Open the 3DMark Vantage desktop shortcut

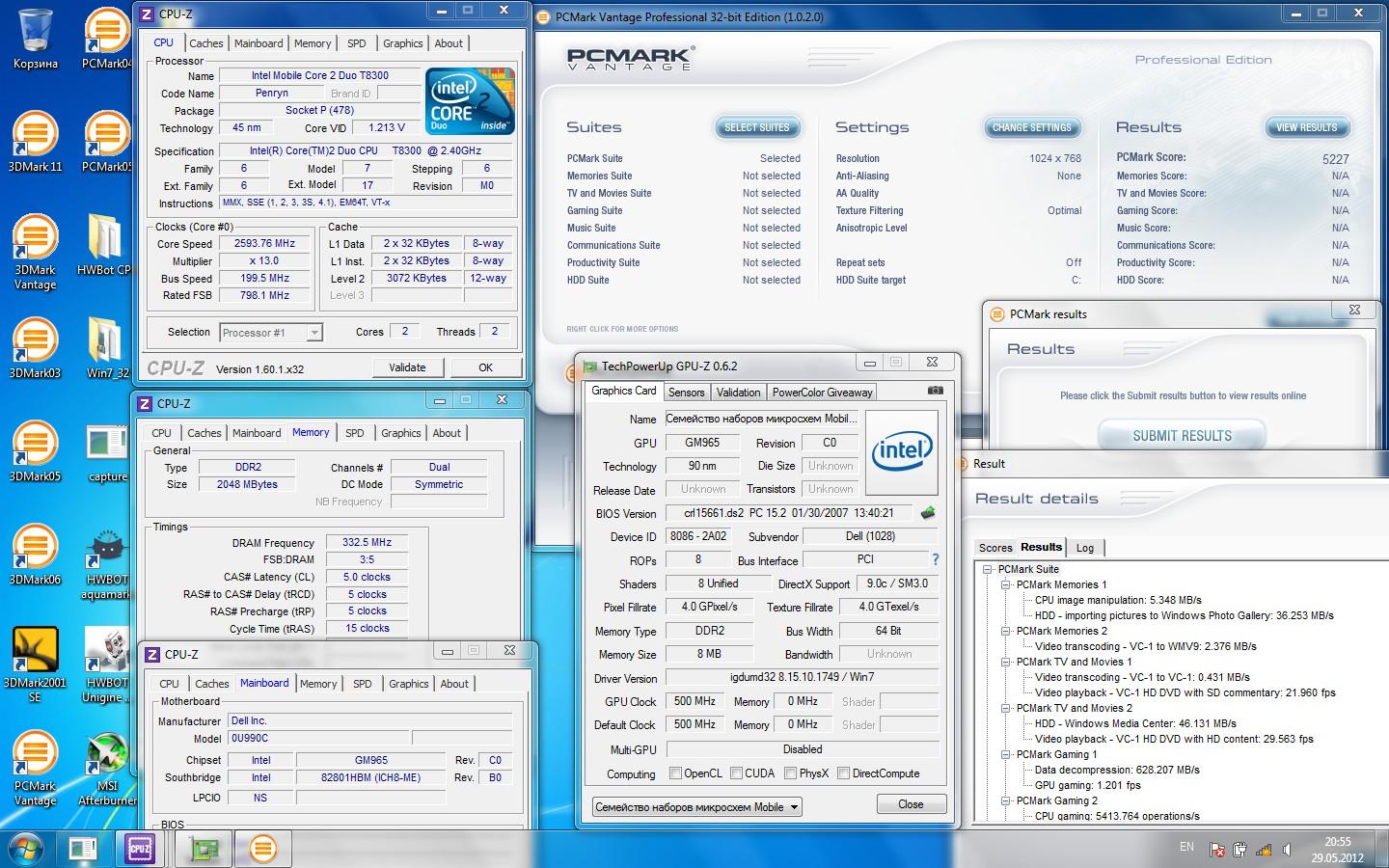tap(35, 253)
